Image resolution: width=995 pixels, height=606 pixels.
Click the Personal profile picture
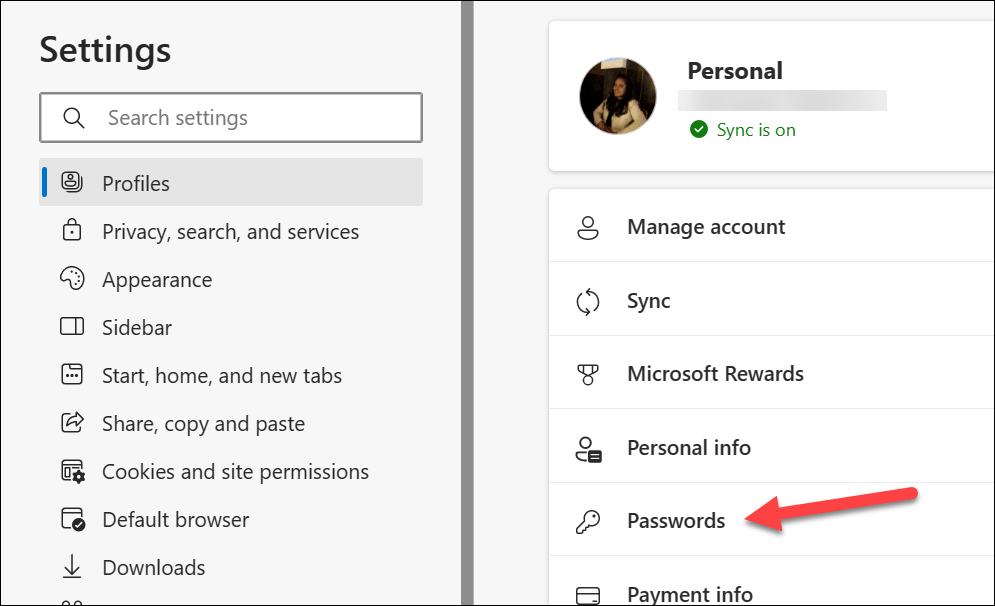pyautogui.click(x=618, y=95)
